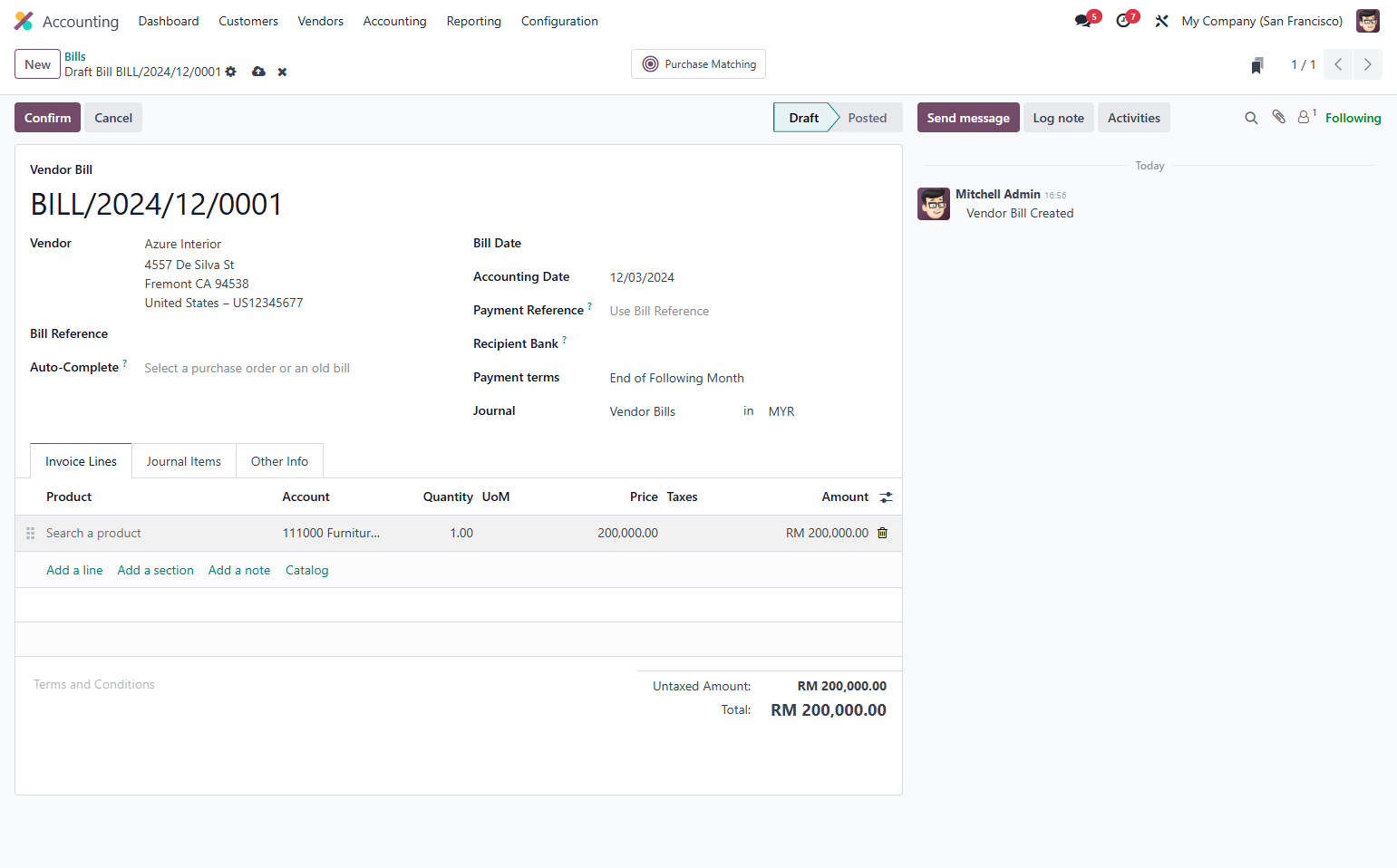The image size is (1397, 868).
Task: Open the Reporting menu
Action: click(473, 21)
